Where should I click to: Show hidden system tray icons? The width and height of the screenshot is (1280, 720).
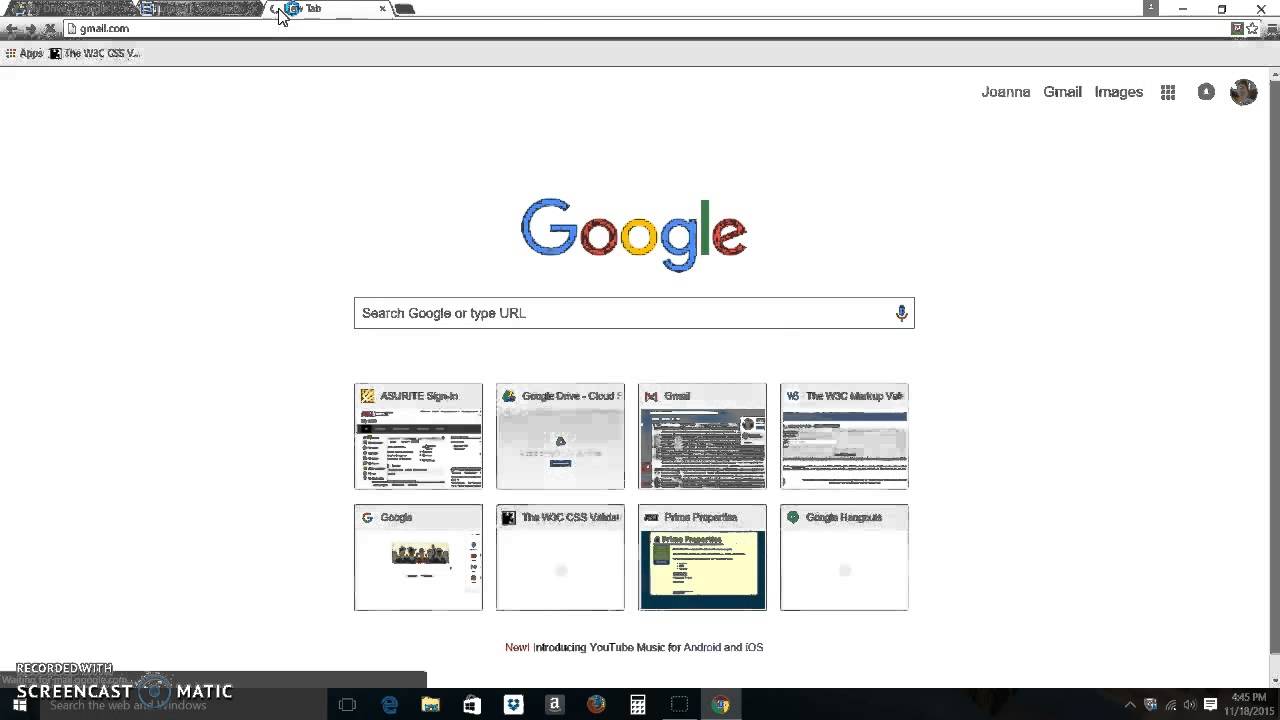(1130, 704)
